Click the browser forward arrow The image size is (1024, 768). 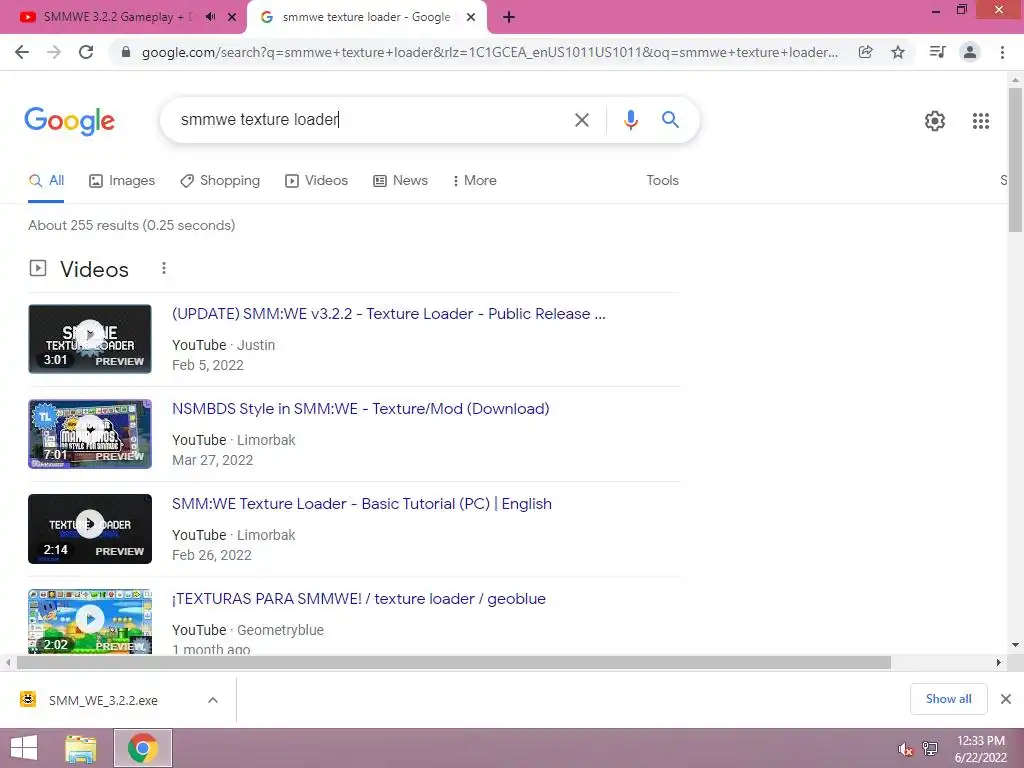pos(54,52)
